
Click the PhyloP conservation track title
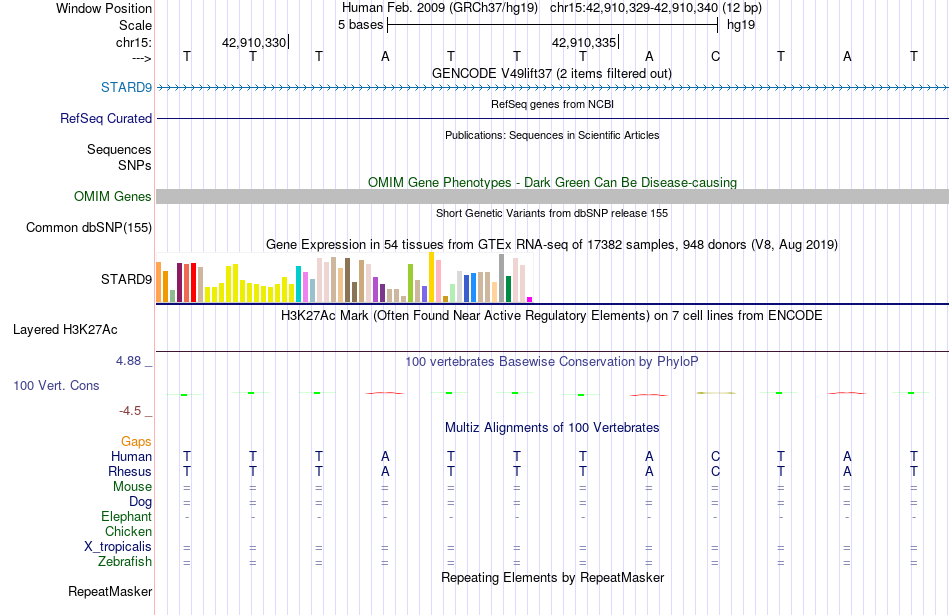pos(551,362)
